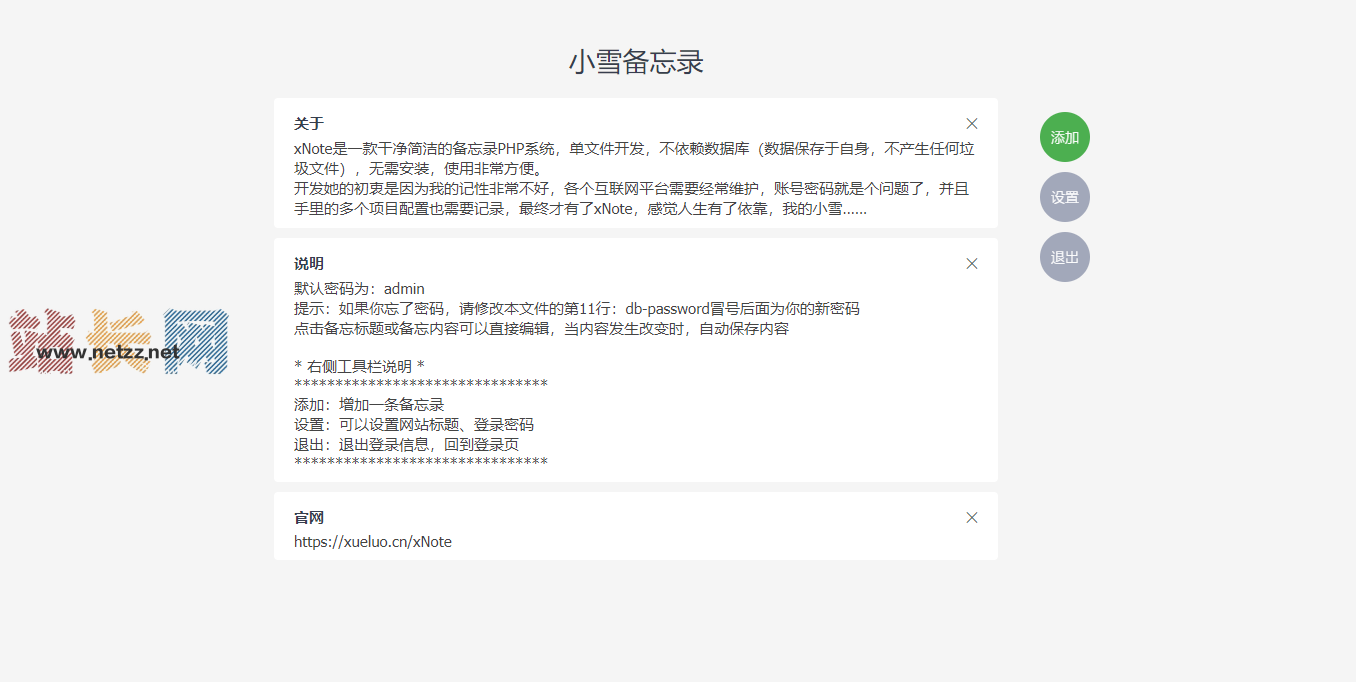The image size is (1356, 682).
Task: Click the asterisk divider line in 说明
Action: [420, 382]
